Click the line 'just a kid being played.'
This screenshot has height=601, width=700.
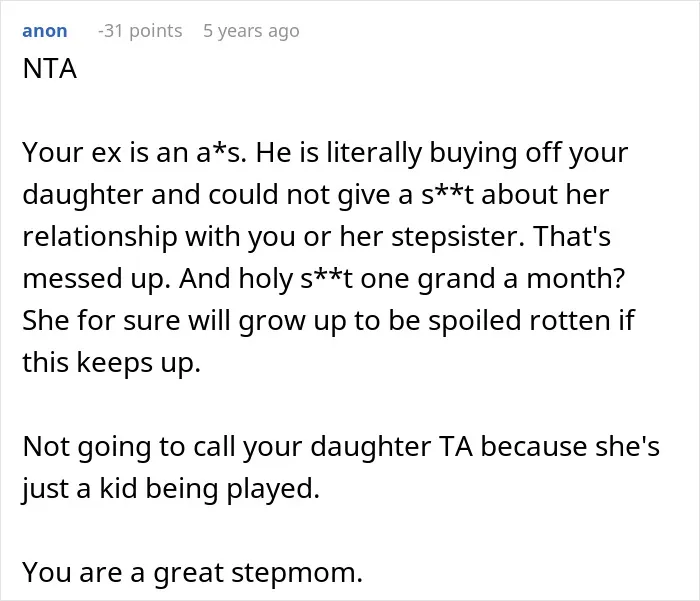tap(171, 488)
